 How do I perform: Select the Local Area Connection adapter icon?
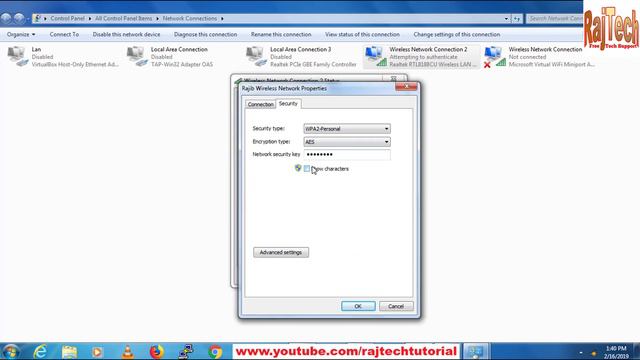click(x=137, y=56)
